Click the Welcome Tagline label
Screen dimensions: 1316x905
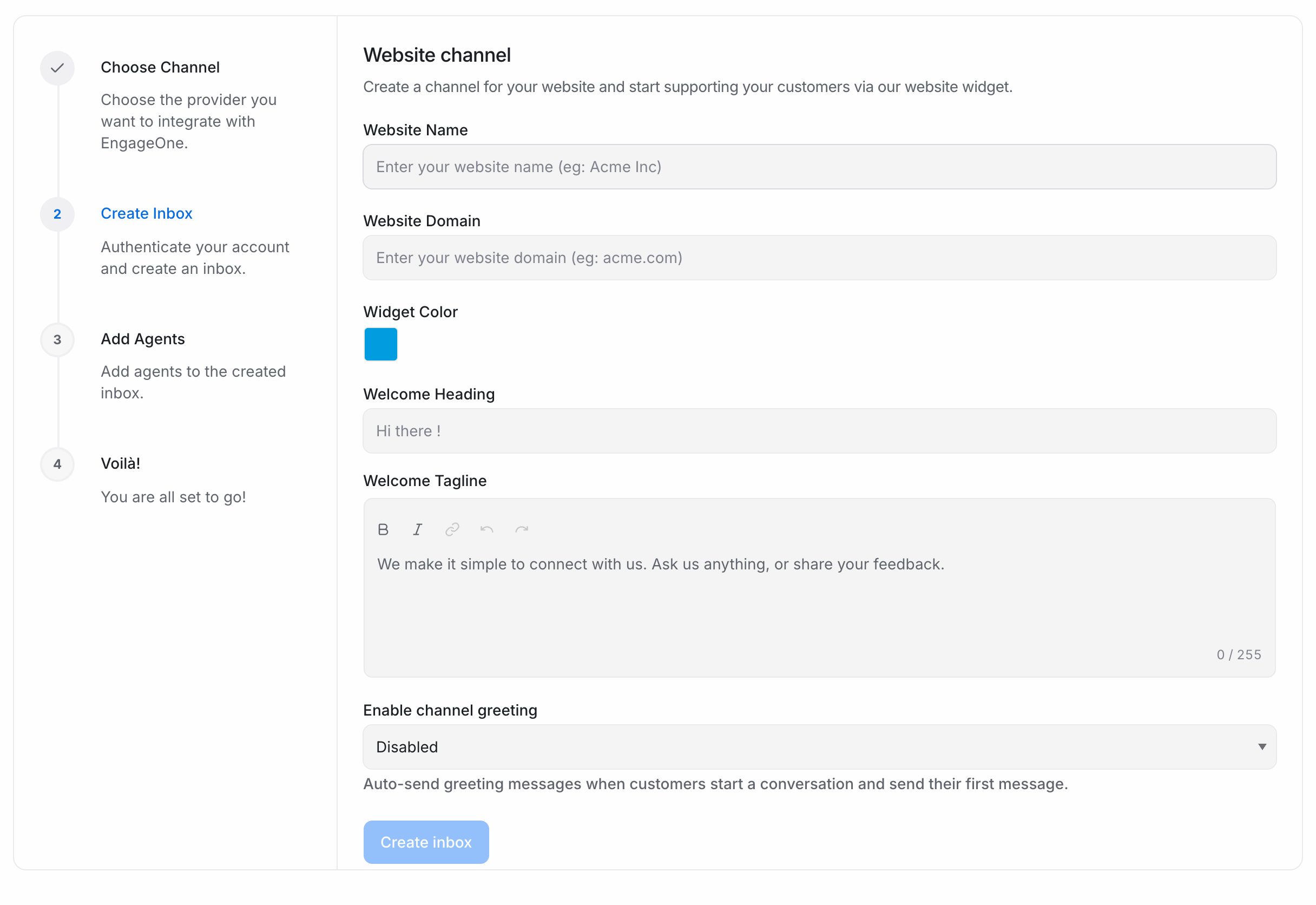[x=424, y=481]
